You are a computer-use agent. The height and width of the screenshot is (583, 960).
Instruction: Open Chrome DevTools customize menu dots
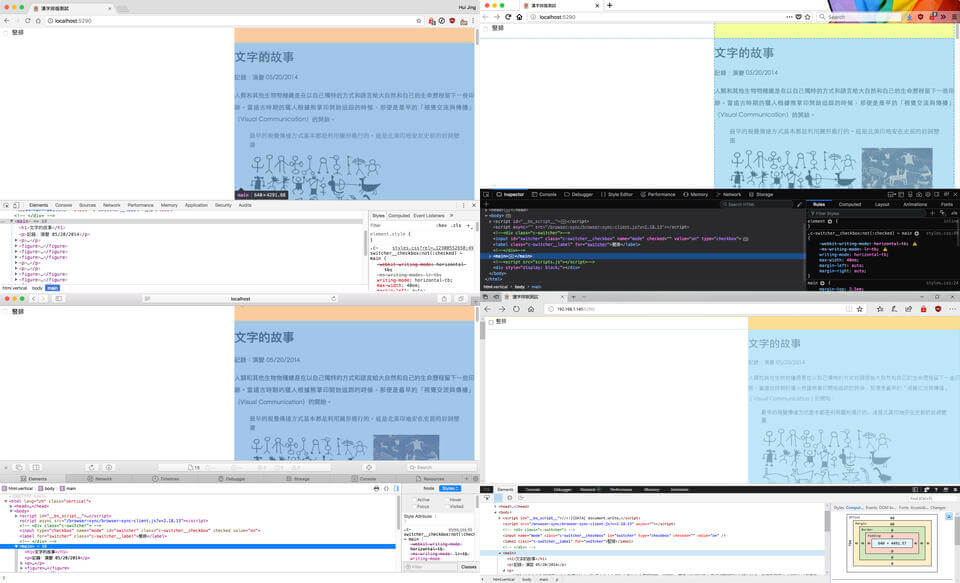click(x=463, y=205)
